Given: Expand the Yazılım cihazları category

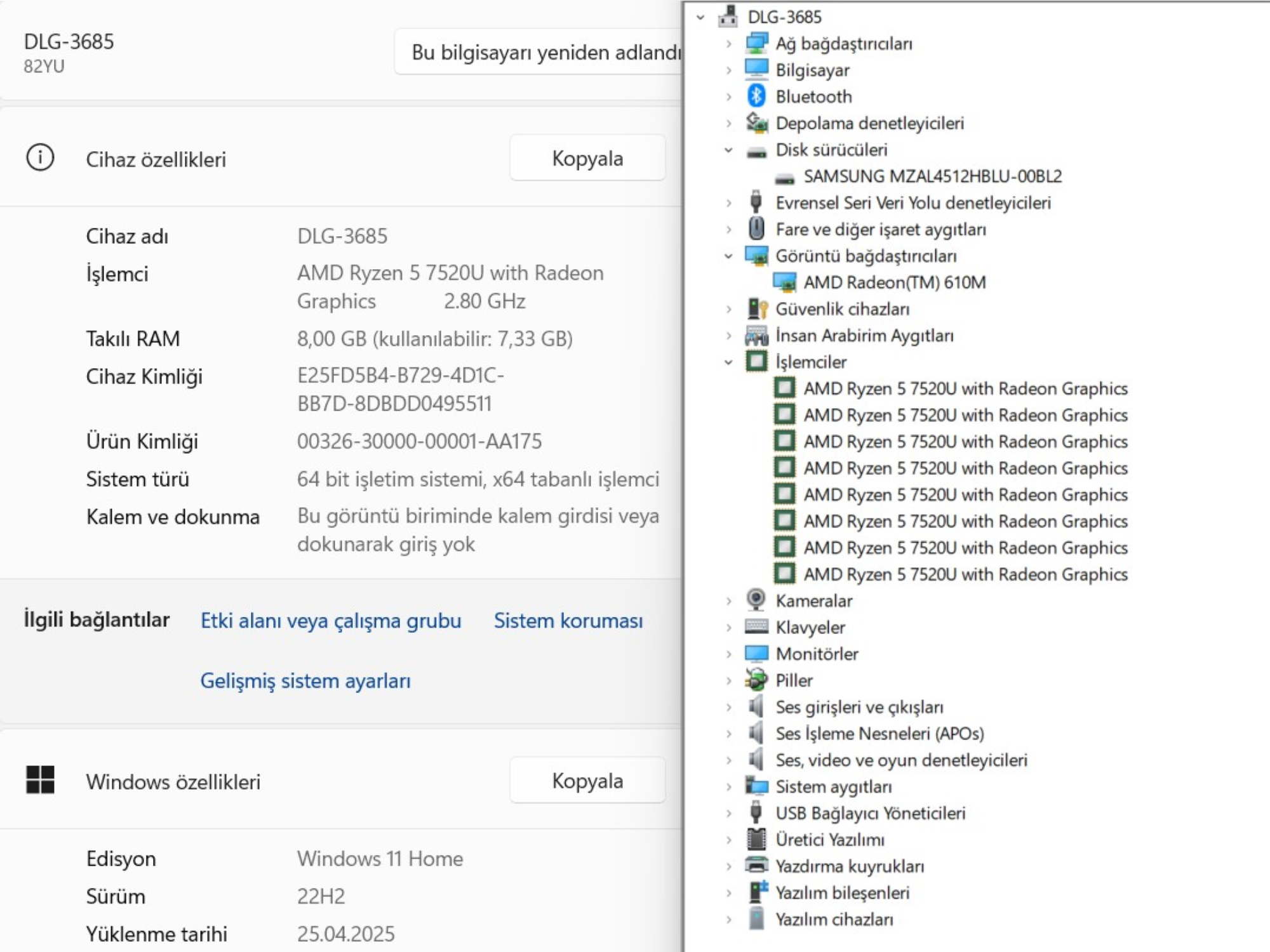Looking at the screenshot, I should [729, 920].
